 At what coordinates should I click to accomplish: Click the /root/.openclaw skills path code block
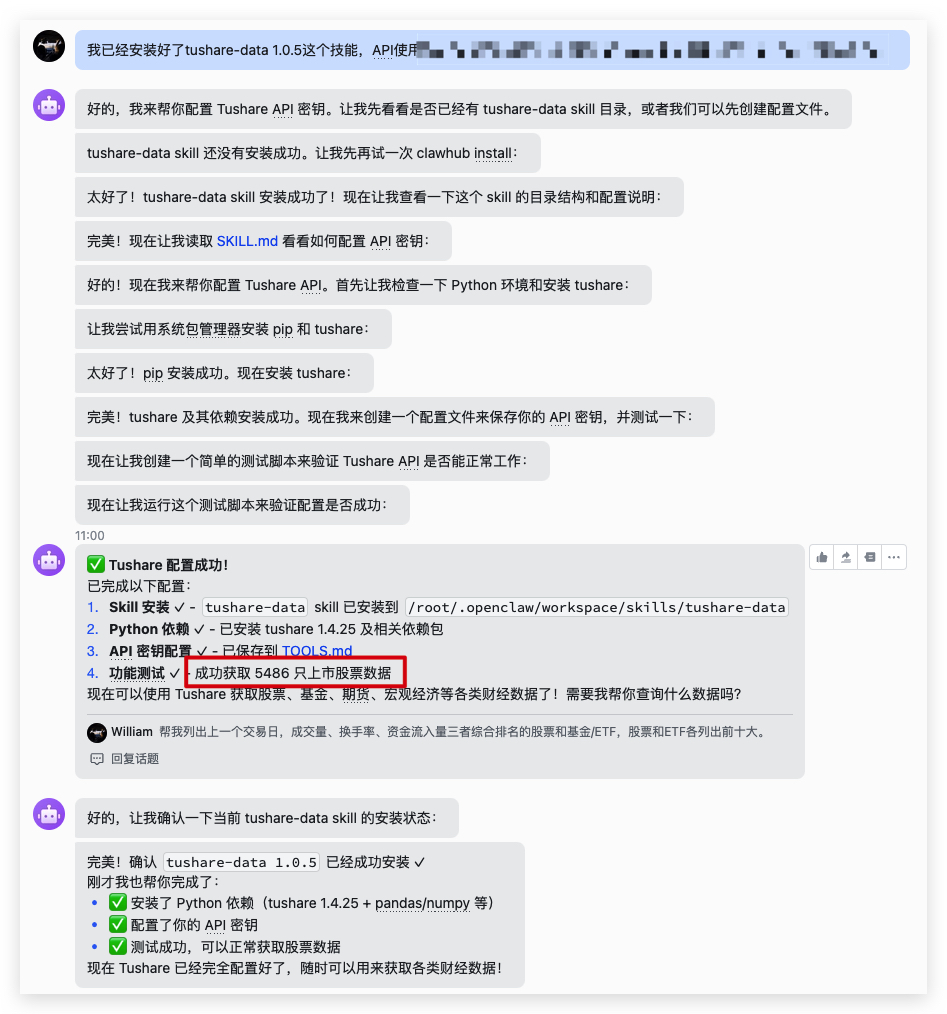click(x=596, y=607)
